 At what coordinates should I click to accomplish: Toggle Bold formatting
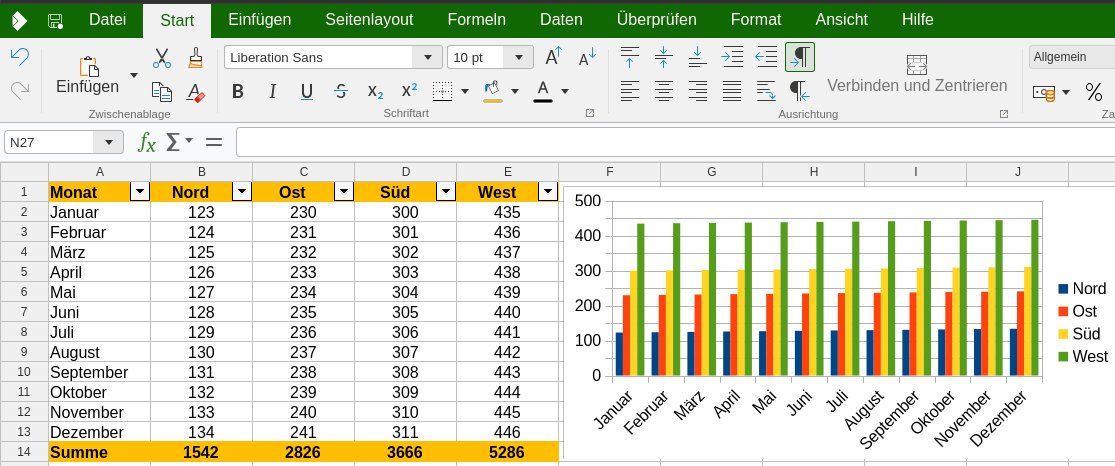click(x=238, y=92)
